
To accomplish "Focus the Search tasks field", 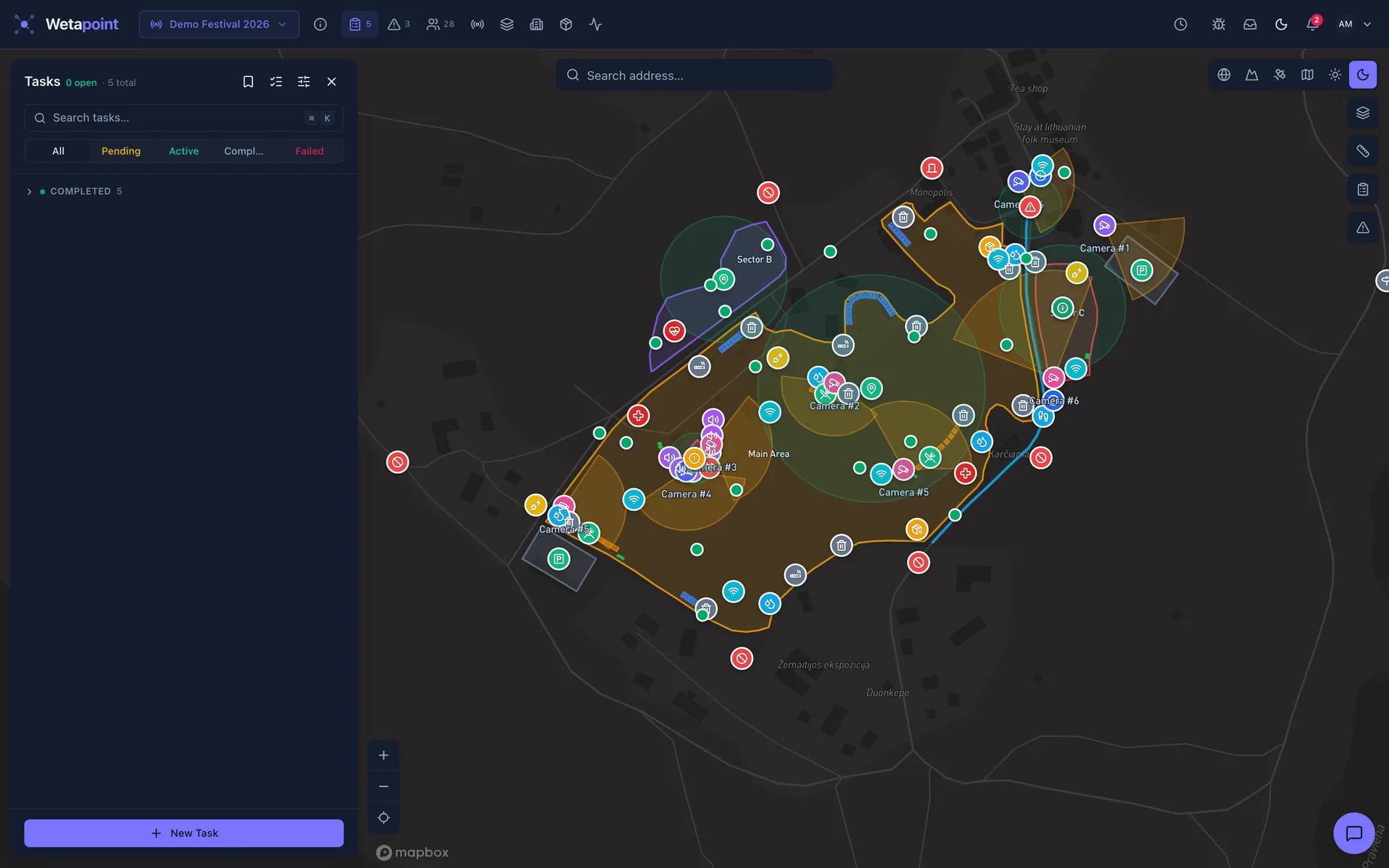I will [x=184, y=118].
